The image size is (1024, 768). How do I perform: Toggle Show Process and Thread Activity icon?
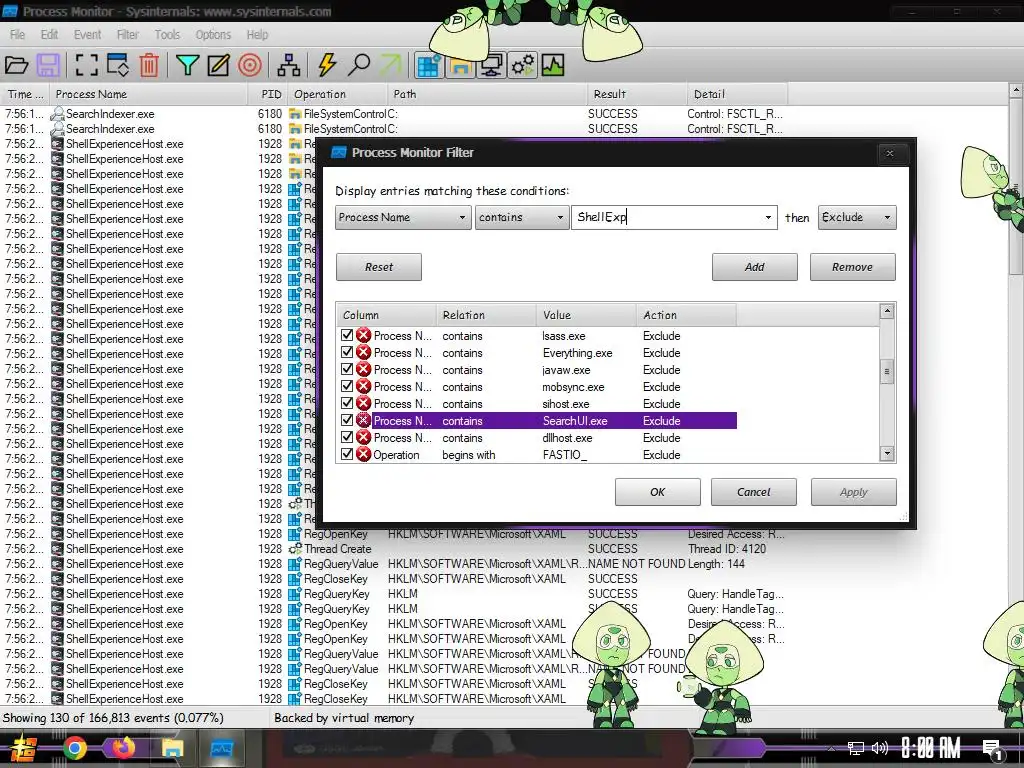[522, 65]
